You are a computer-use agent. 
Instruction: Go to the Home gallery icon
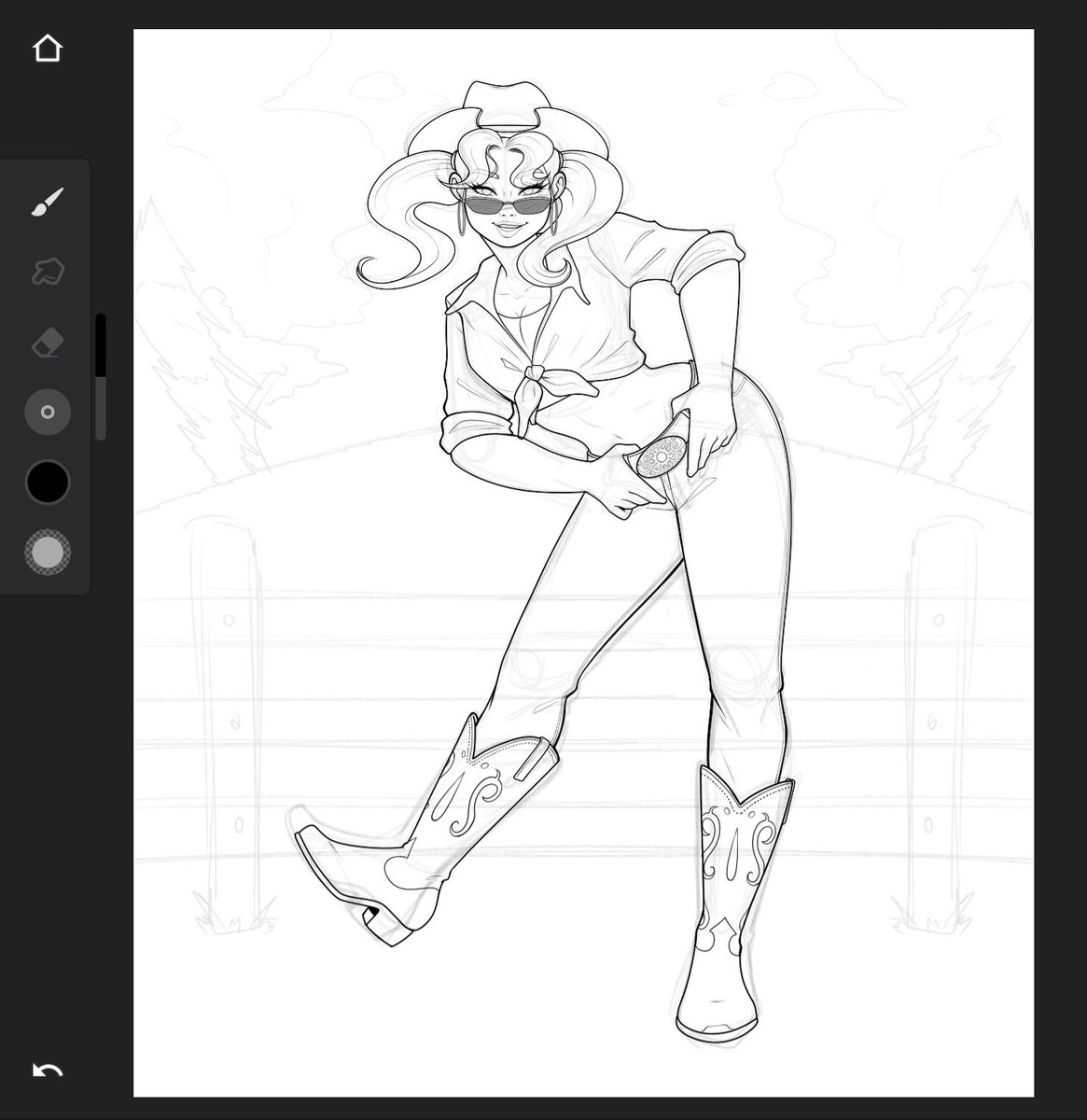coord(48,48)
